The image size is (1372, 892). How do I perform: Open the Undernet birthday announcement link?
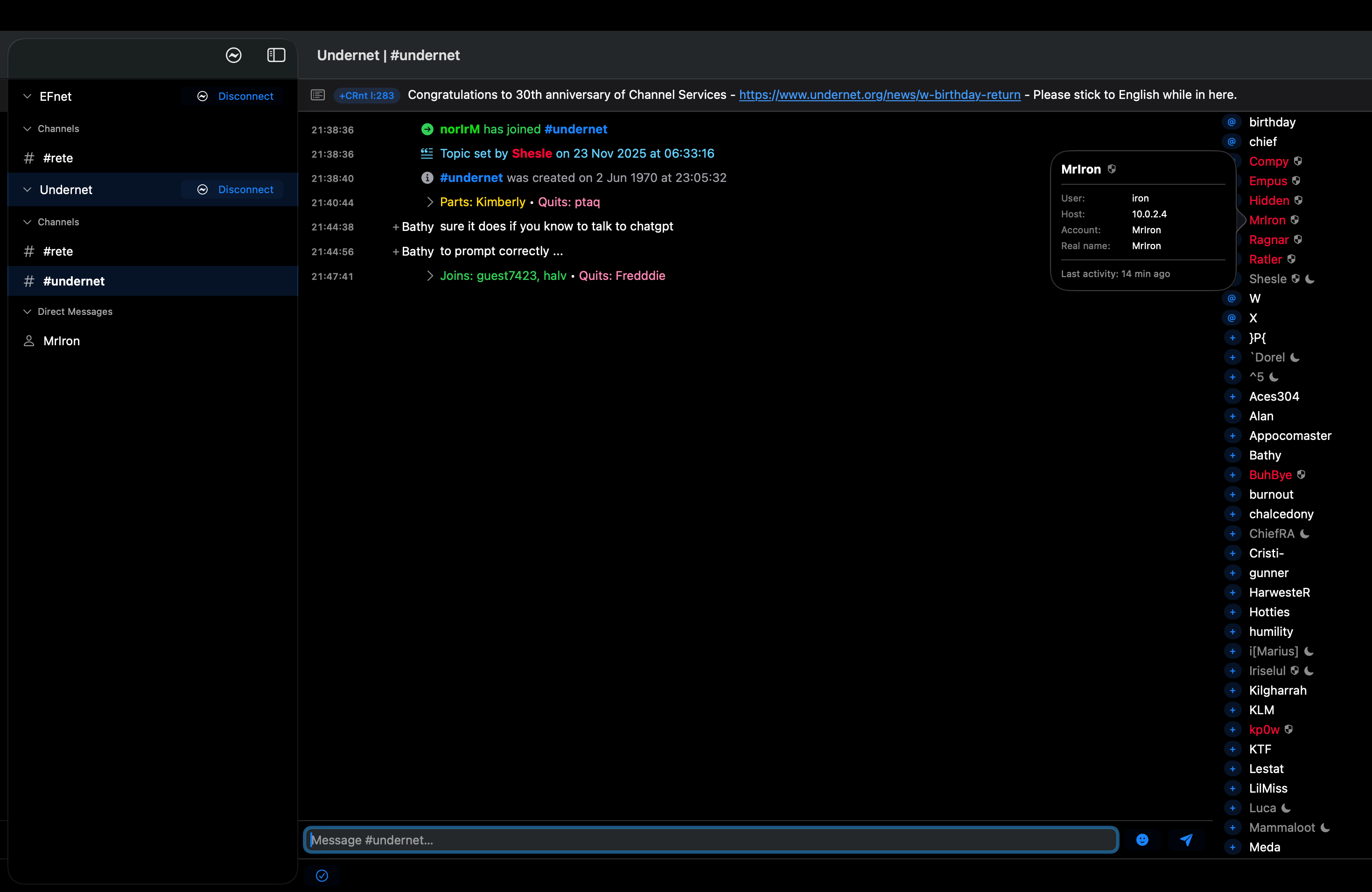click(x=880, y=95)
